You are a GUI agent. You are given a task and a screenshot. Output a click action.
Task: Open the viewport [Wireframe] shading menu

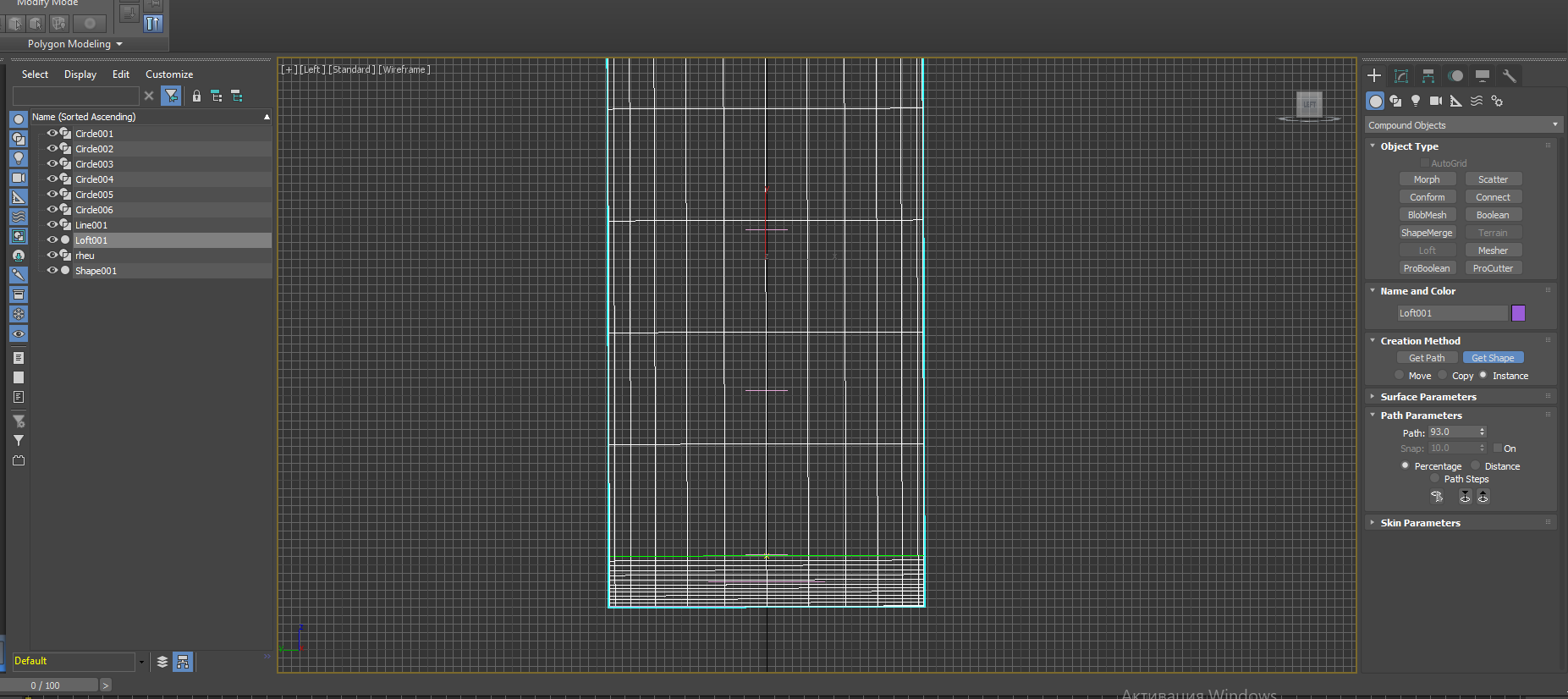(x=404, y=69)
